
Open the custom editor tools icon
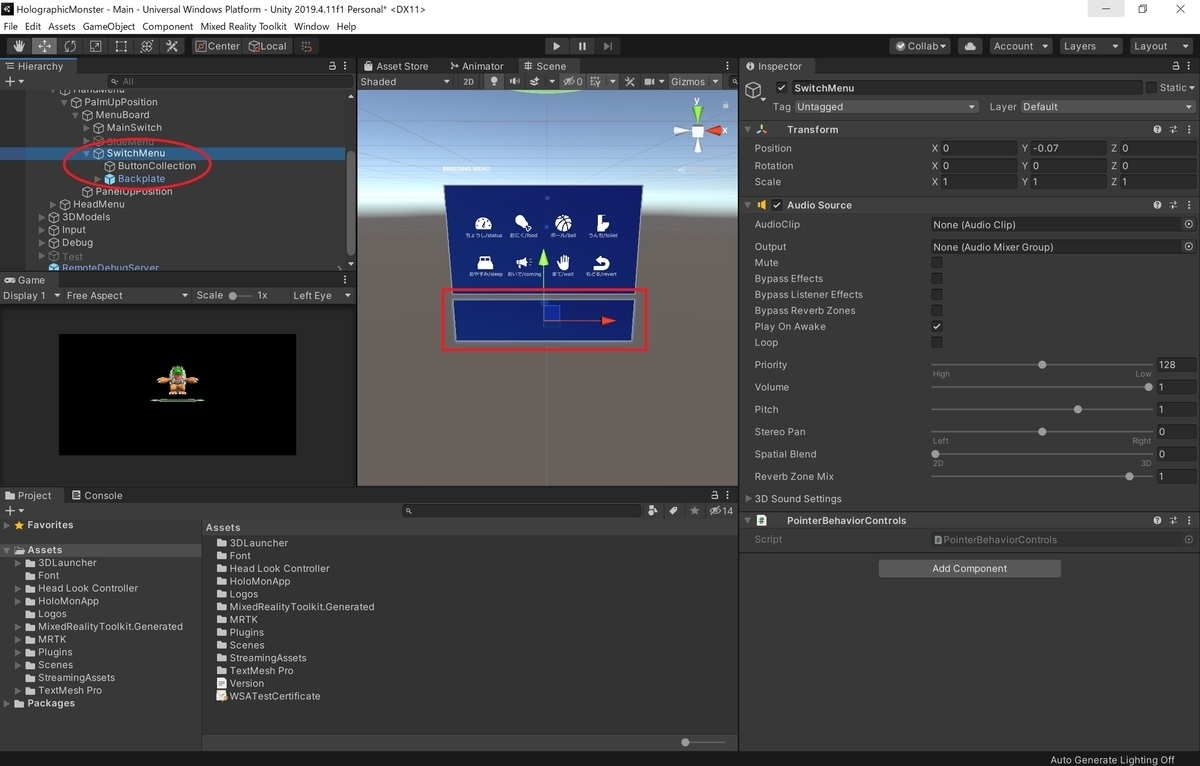point(172,46)
